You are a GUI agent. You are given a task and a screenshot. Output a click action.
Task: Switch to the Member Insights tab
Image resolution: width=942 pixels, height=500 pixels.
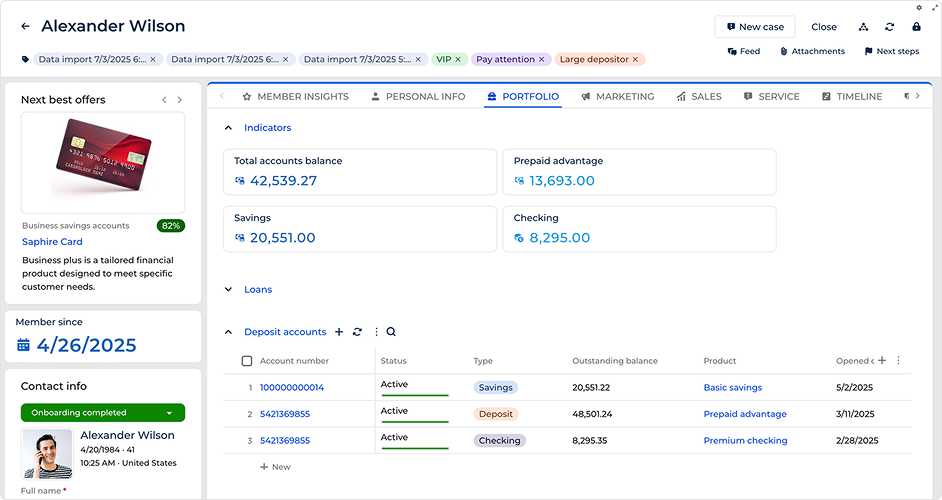295,97
